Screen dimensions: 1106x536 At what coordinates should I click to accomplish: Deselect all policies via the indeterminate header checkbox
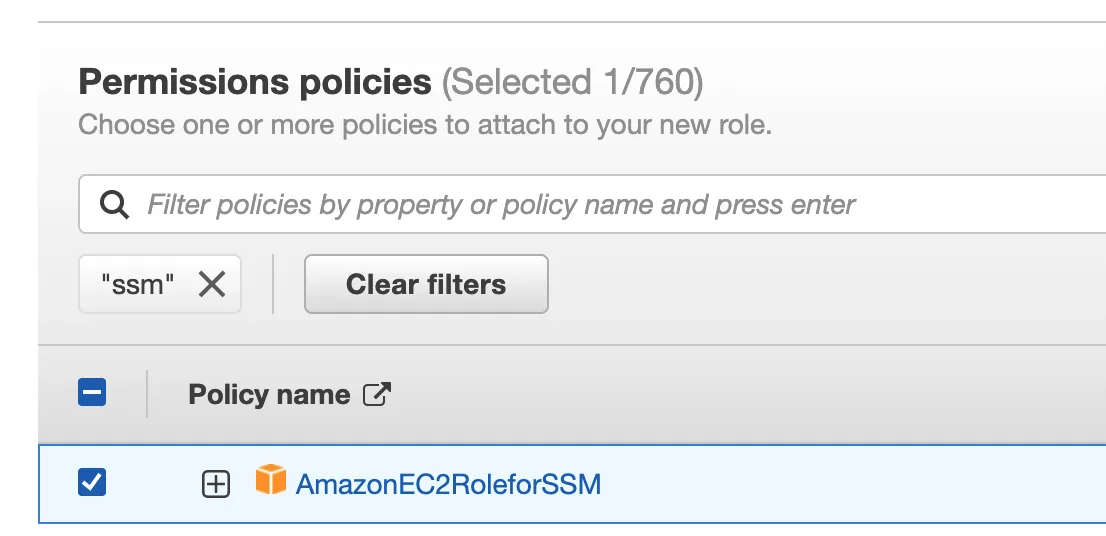92,392
